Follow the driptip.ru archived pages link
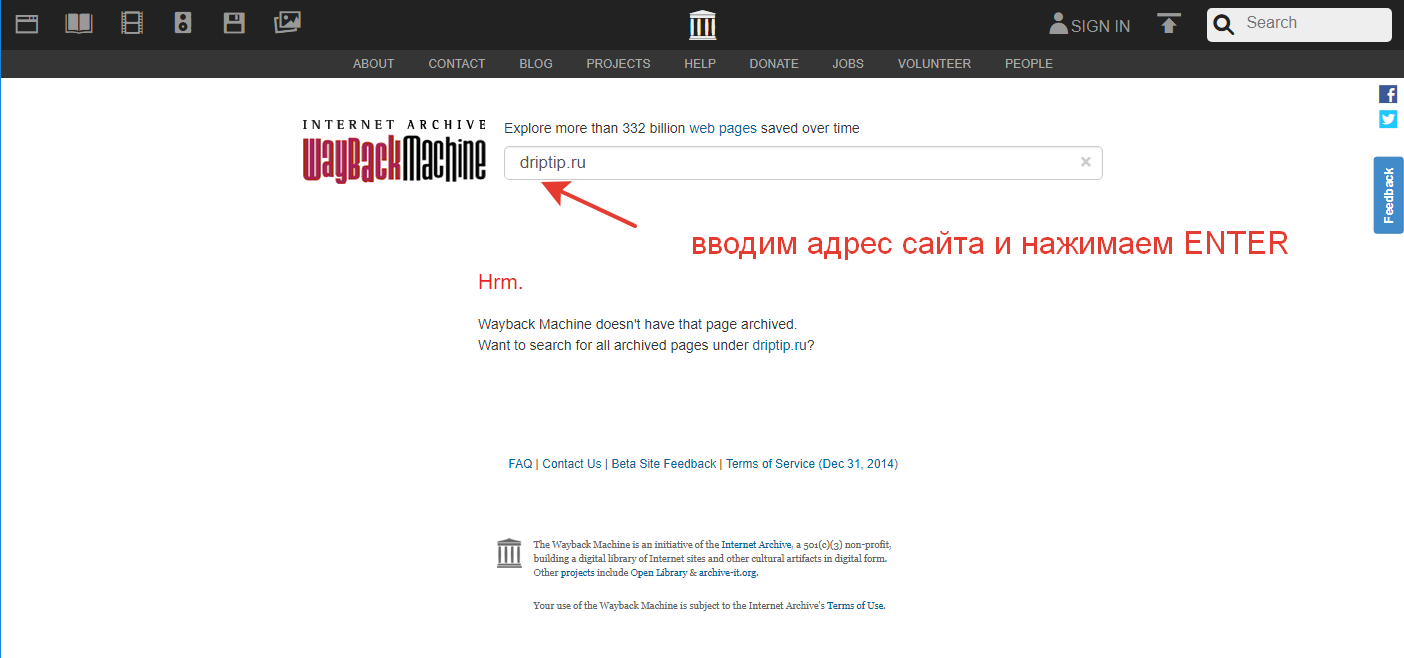 [x=779, y=345]
